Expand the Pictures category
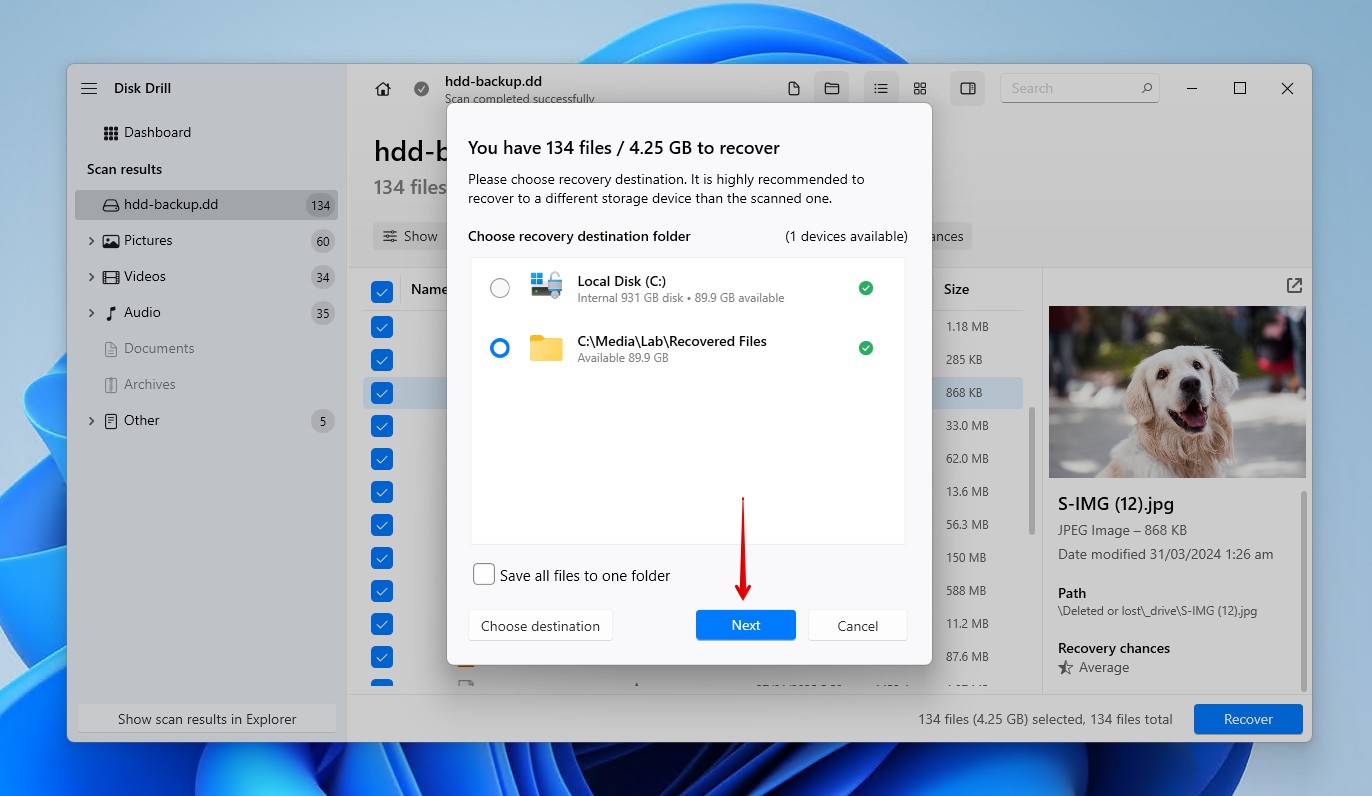 [91, 240]
